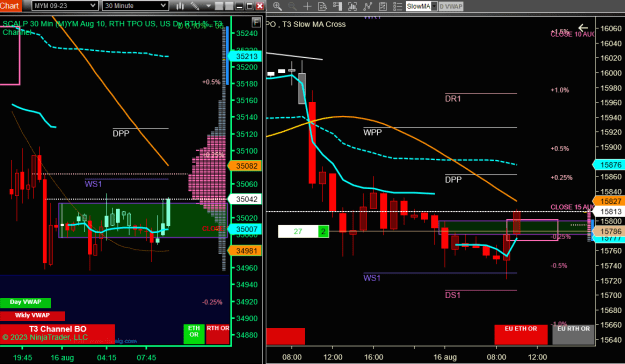Toggle the EU ETH OR red button
Viewport: 625px width, 364px height.
click(x=521, y=334)
